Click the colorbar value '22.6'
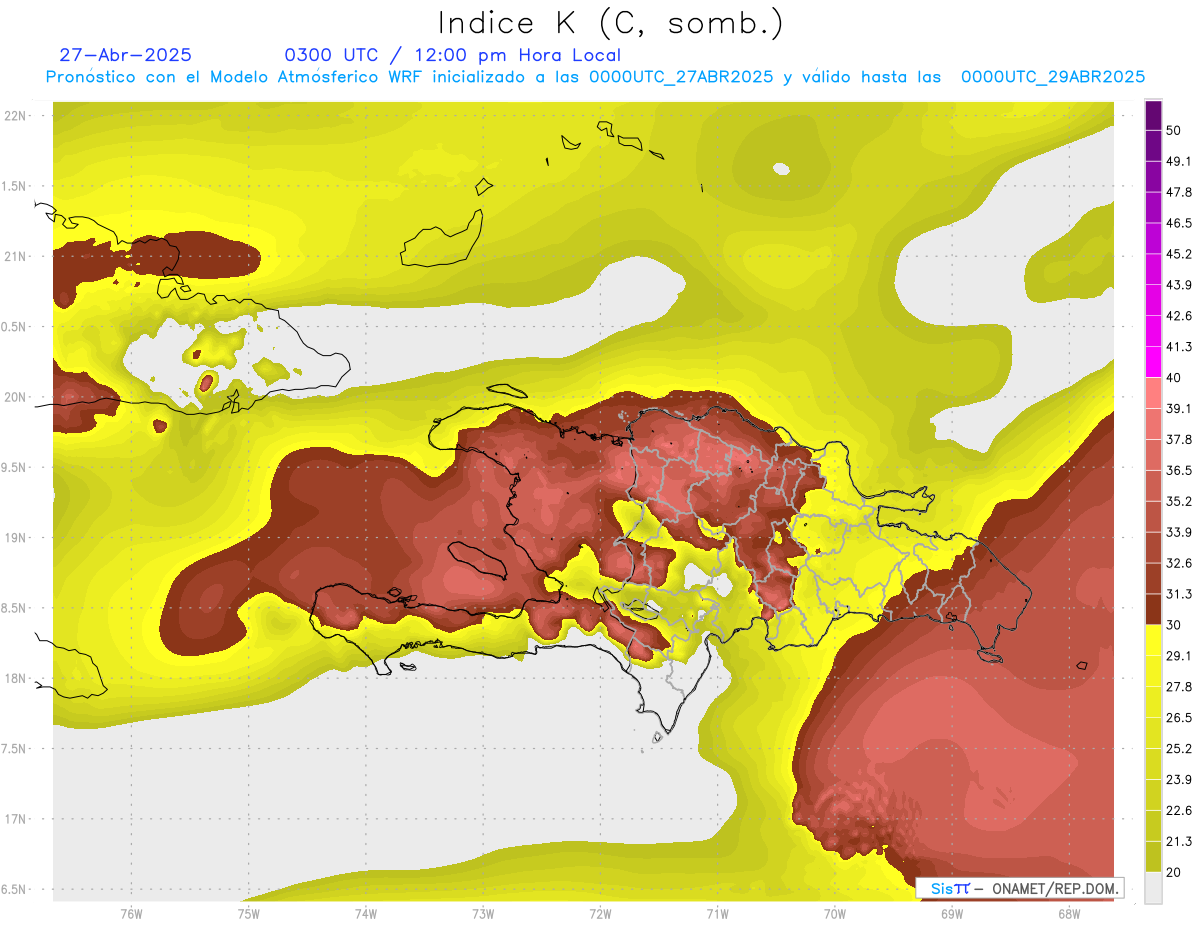Viewport: 1200px width, 927px height. point(1179,811)
